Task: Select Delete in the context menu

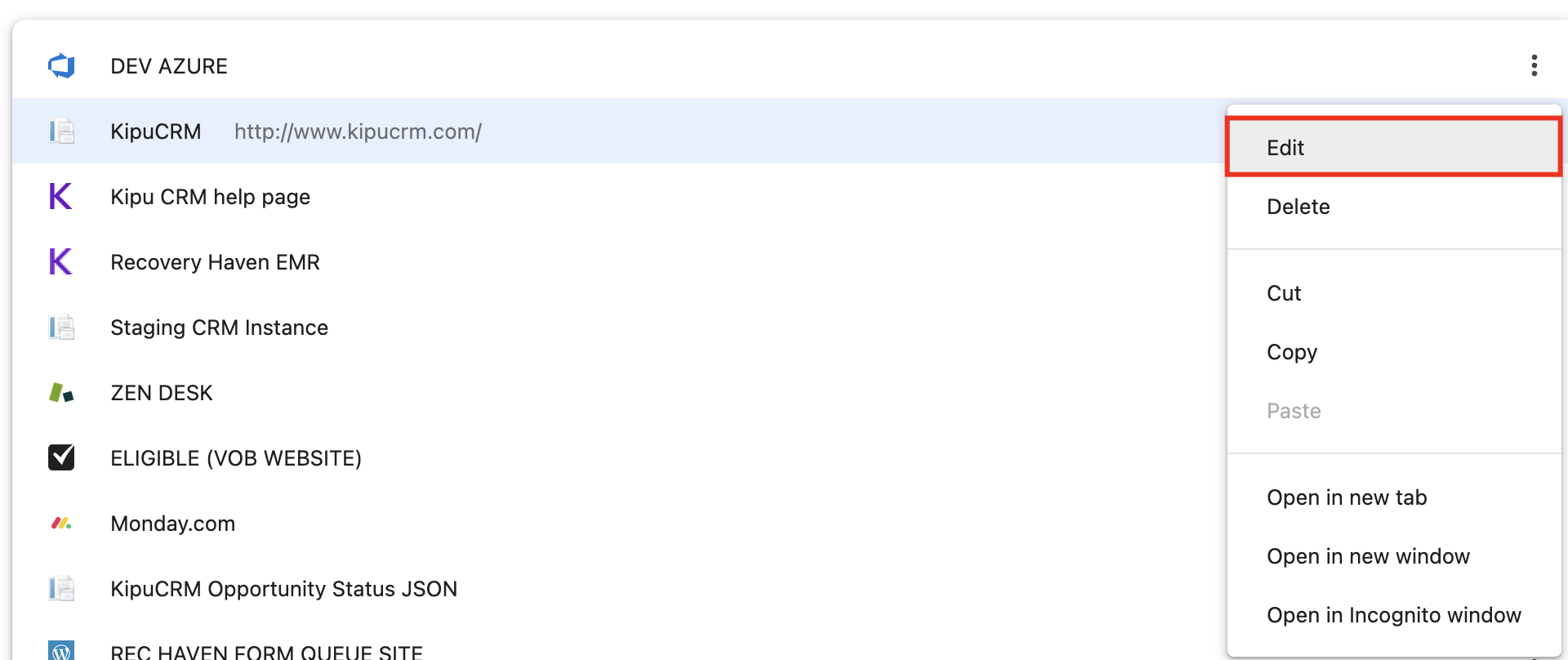Action: pos(1298,207)
